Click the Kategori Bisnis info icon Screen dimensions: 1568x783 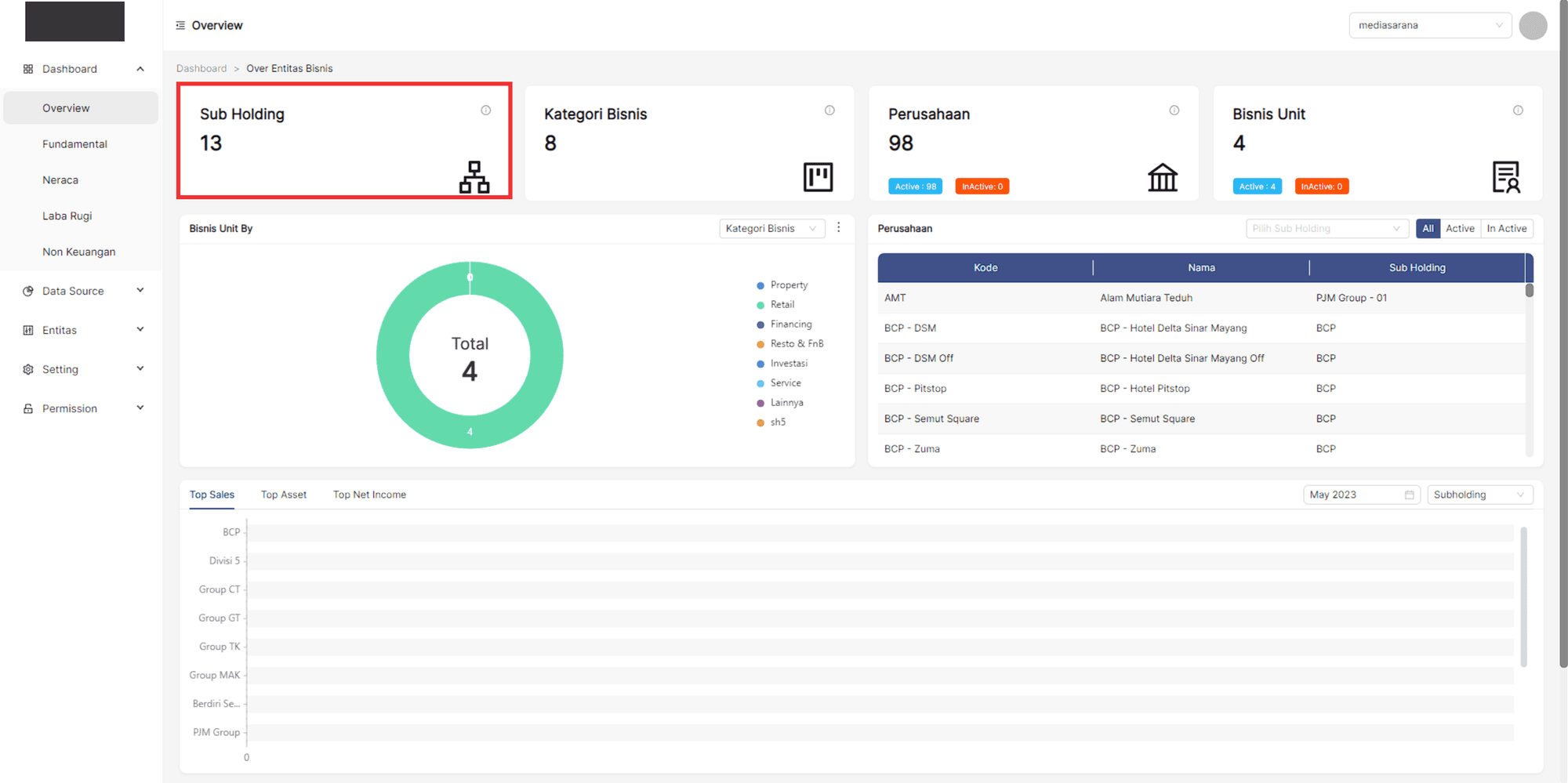829,111
